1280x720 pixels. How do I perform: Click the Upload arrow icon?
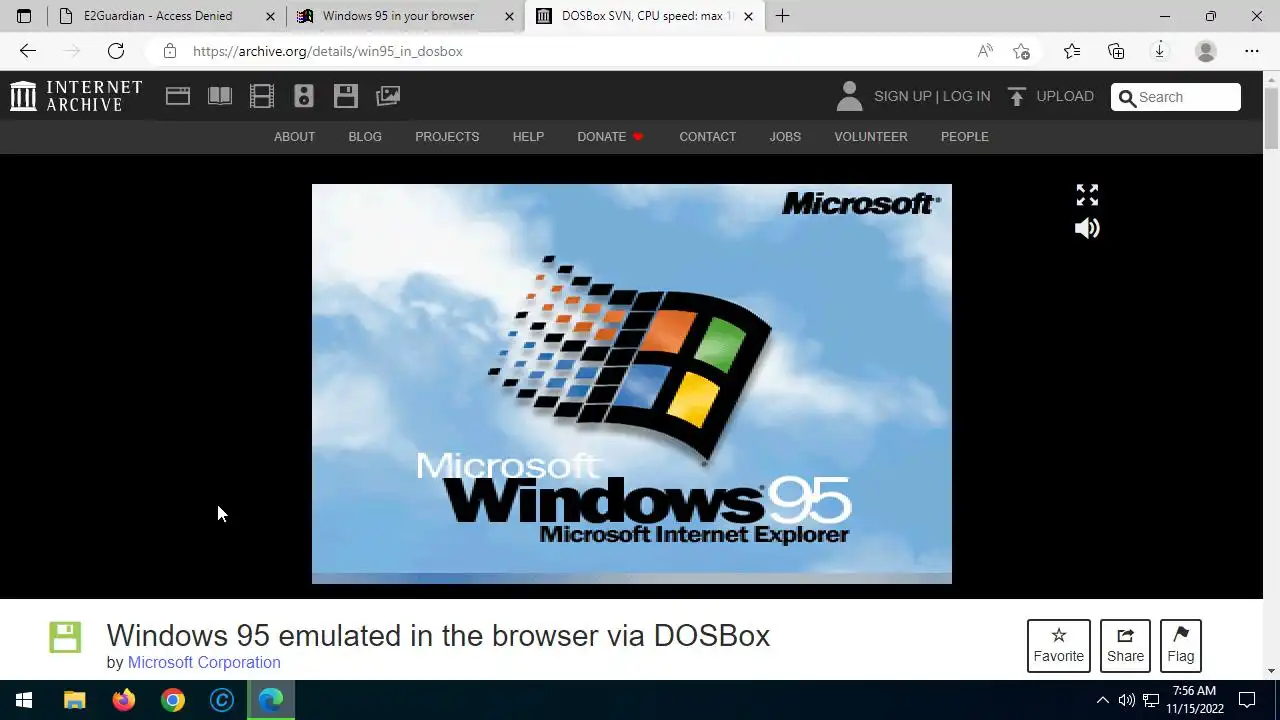pos(1017,96)
